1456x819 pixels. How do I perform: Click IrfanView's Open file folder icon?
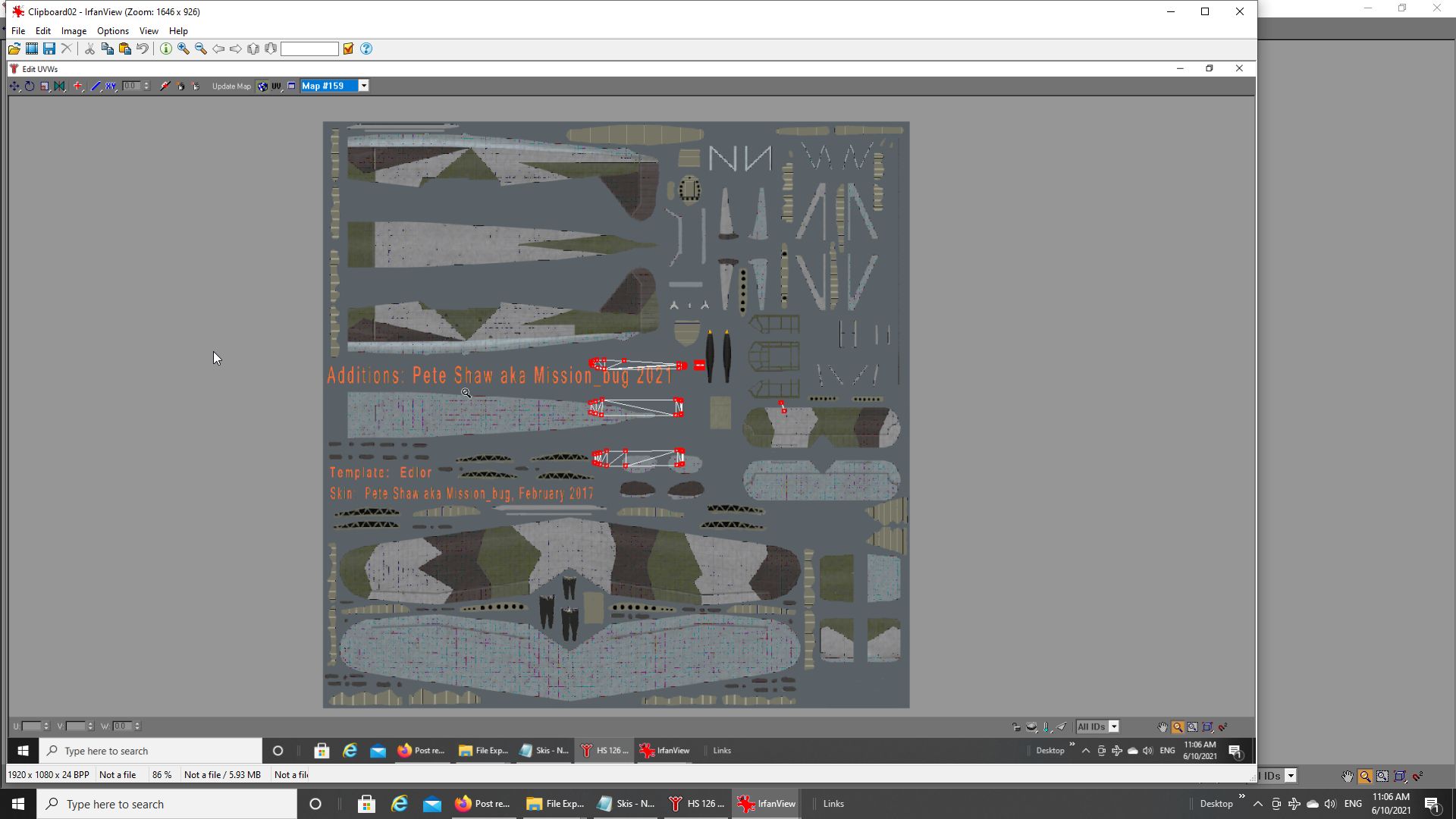pyautogui.click(x=14, y=49)
